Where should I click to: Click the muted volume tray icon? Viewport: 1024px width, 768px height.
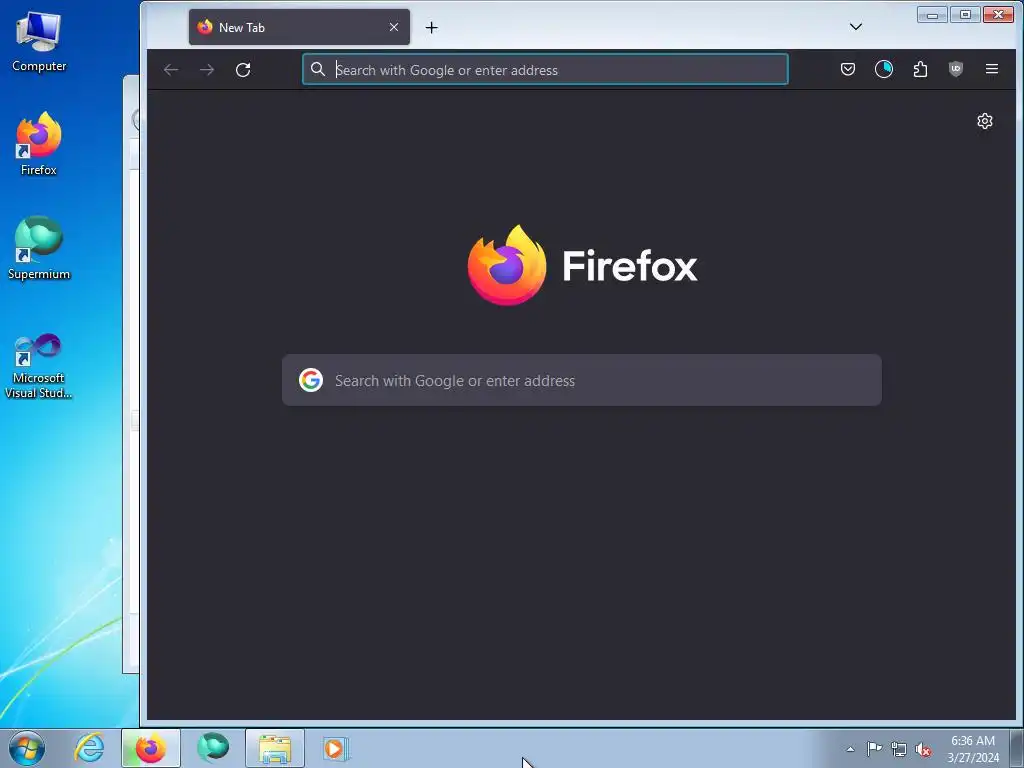pyautogui.click(x=923, y=749)
